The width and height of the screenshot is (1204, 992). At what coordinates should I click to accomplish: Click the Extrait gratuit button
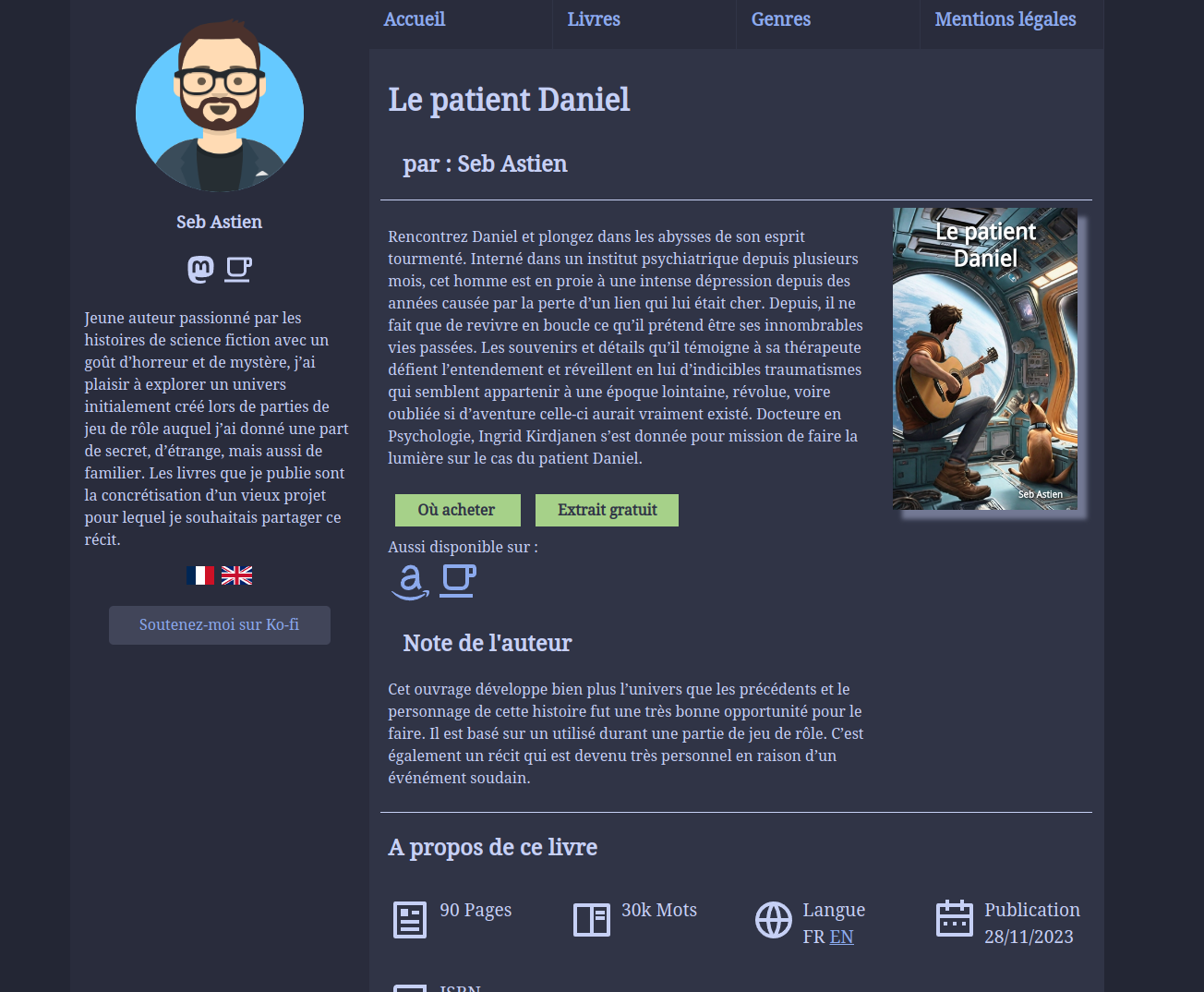607,510
